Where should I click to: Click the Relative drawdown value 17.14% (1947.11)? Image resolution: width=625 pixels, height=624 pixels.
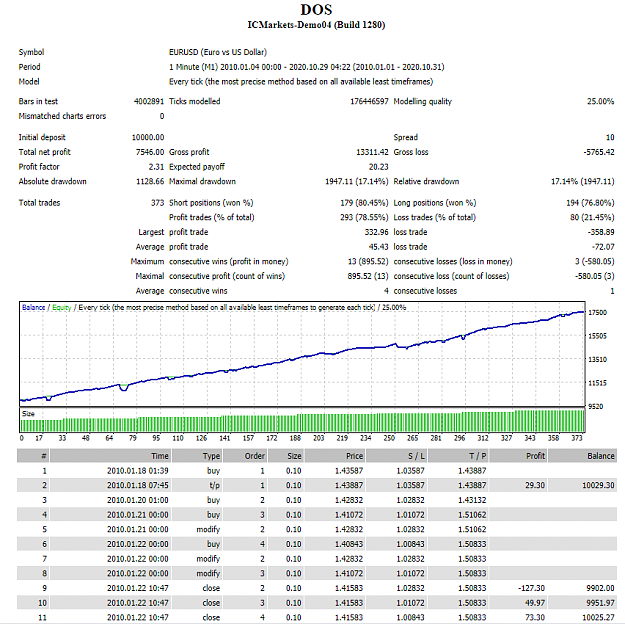pos(582,181)
